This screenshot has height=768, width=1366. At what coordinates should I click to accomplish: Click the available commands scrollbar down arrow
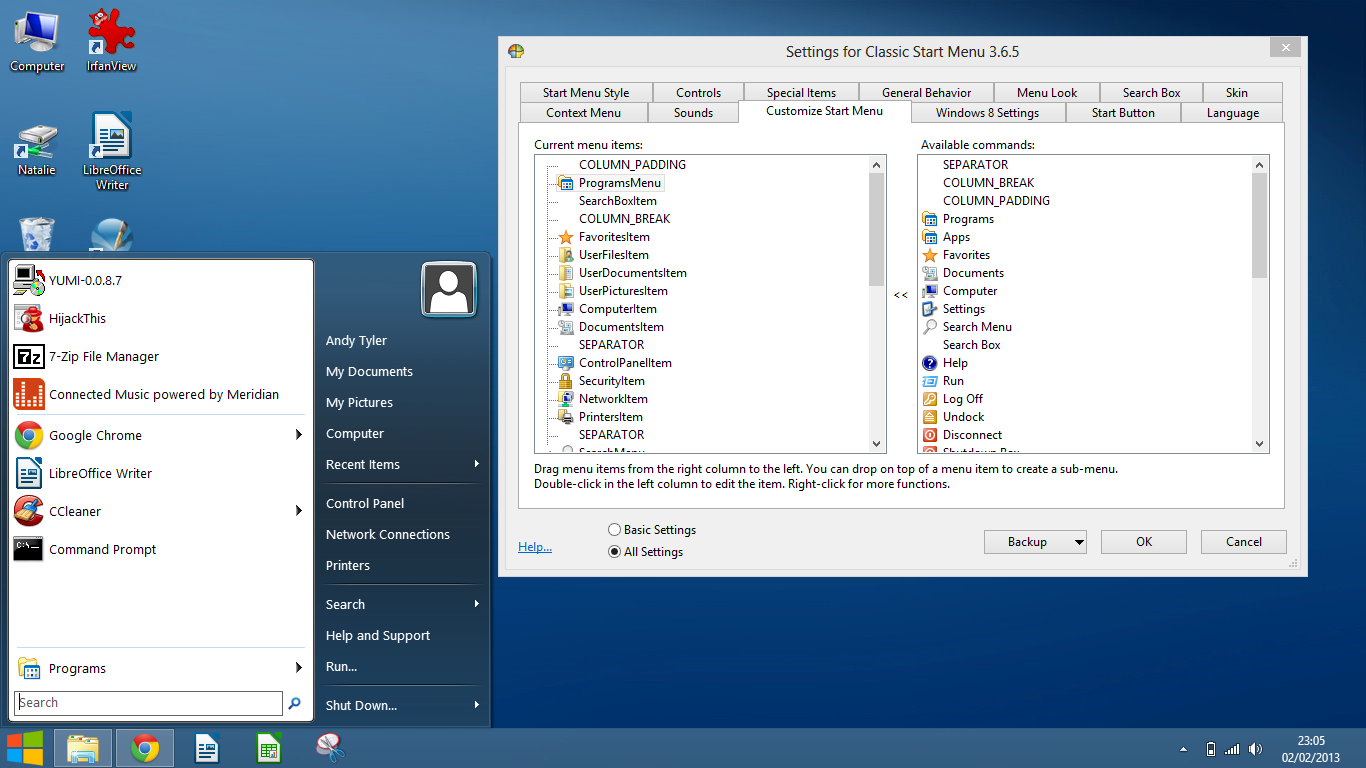[x=1260, y=444]
